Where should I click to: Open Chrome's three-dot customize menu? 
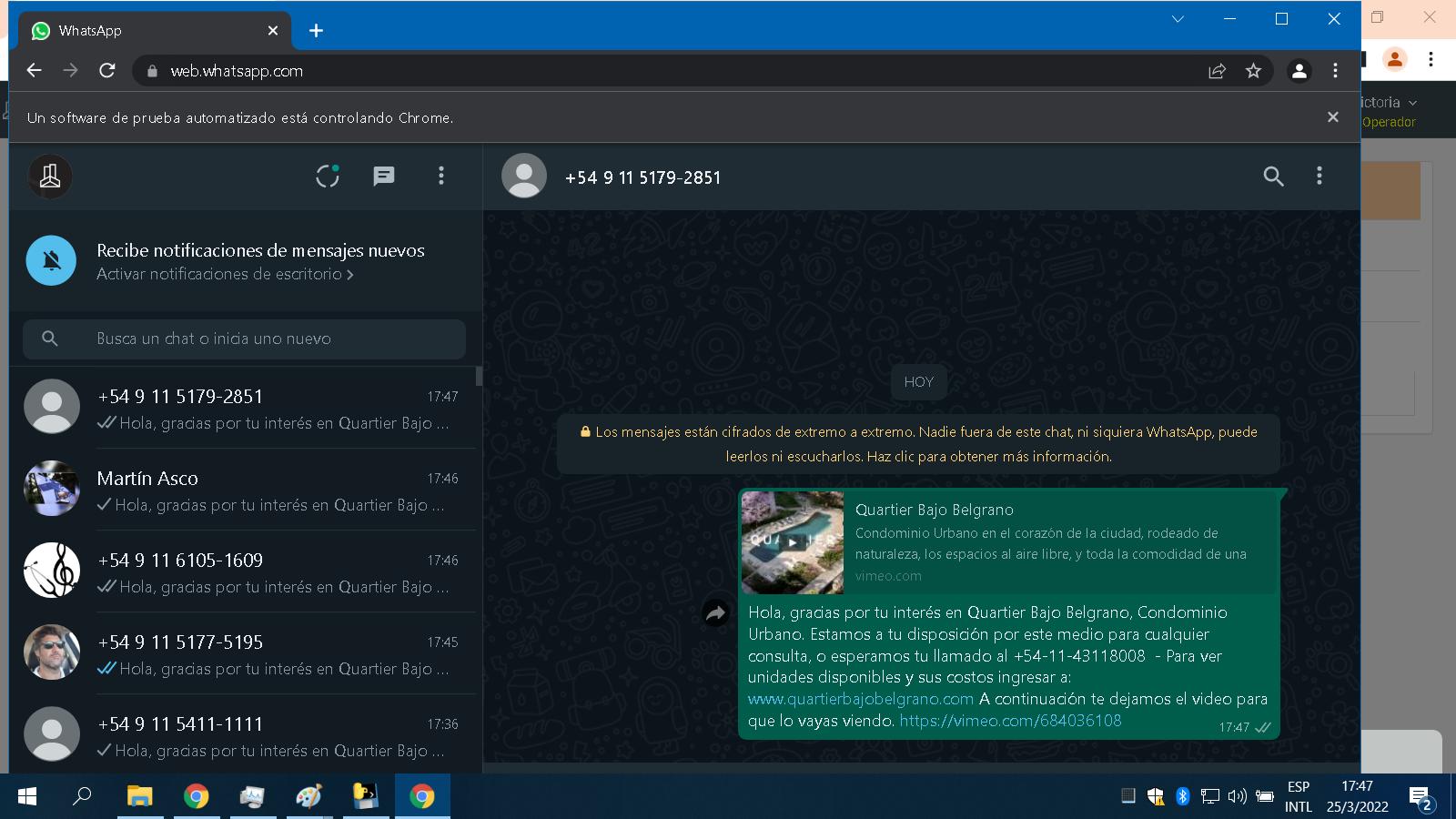(1335, 71)
